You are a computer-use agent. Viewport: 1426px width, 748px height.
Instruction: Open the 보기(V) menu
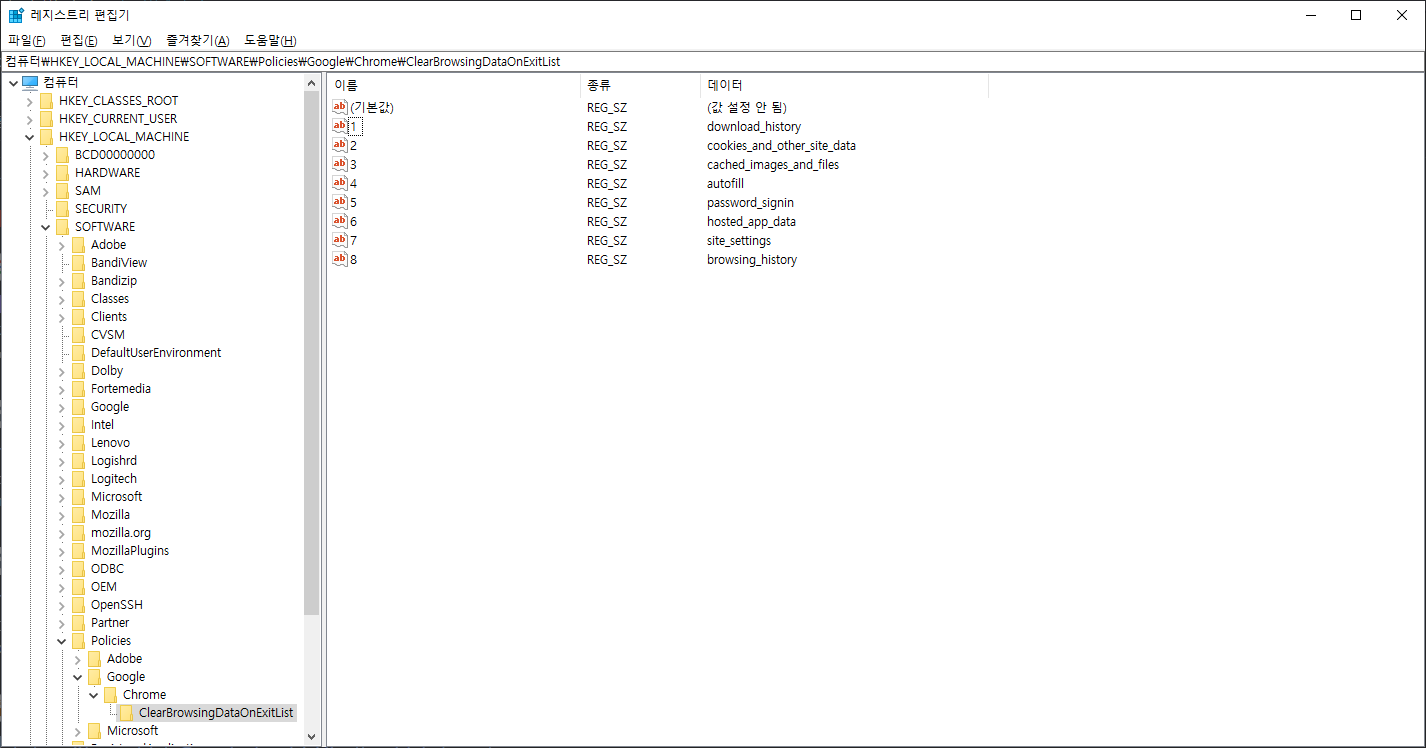(132, 40)
